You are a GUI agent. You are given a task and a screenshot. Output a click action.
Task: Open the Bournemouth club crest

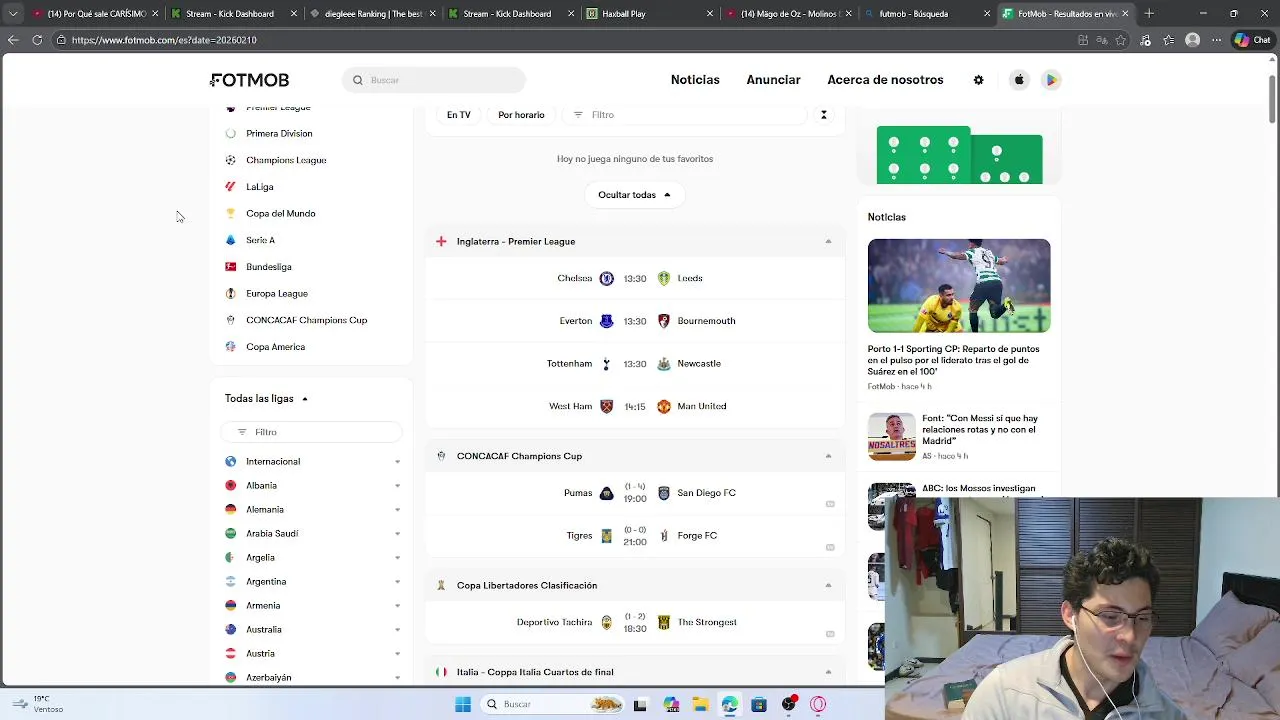(664, 321)
